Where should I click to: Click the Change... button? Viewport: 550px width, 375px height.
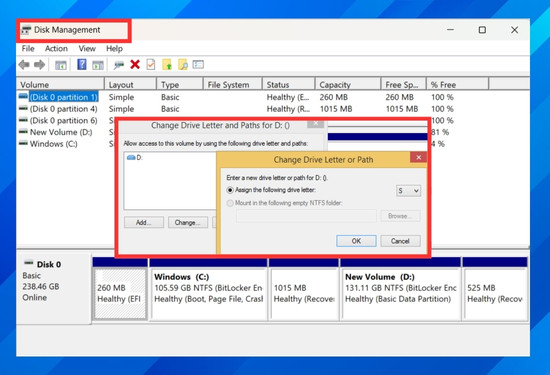pos(188,222)
